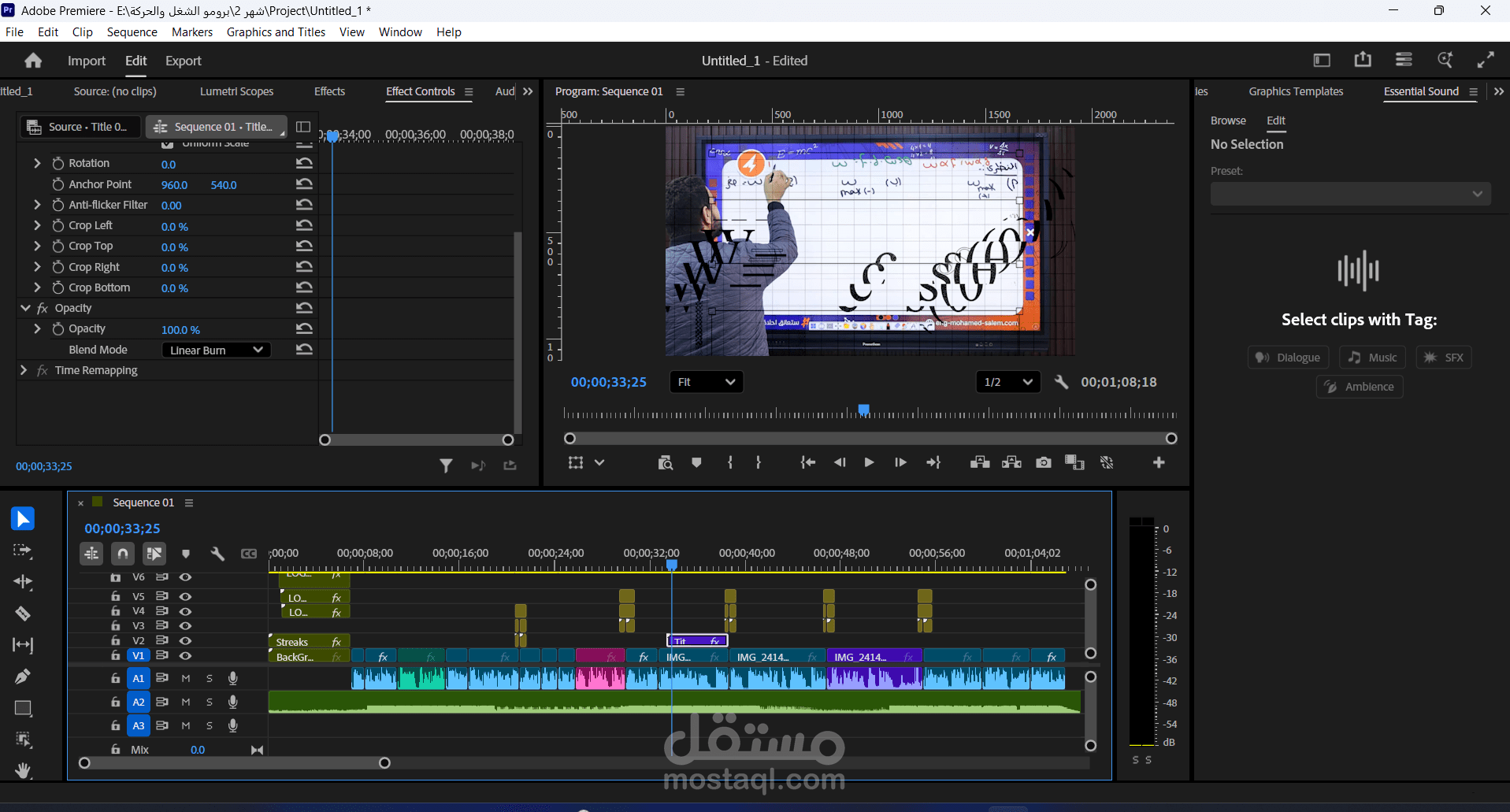Select the Pen tool in the tools panel

(x=23, y=677)
